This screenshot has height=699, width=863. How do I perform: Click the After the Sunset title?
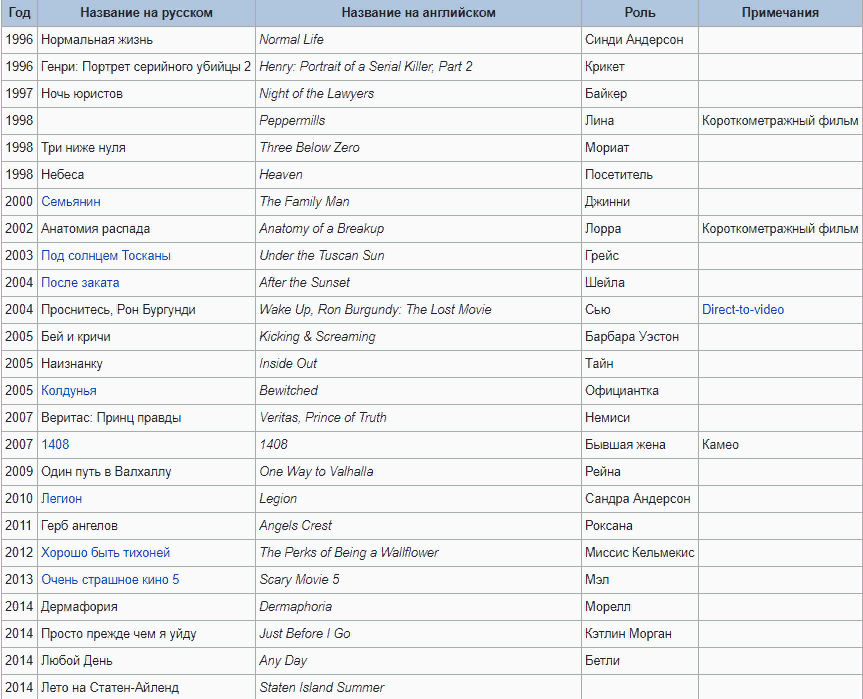coord(304,282)
